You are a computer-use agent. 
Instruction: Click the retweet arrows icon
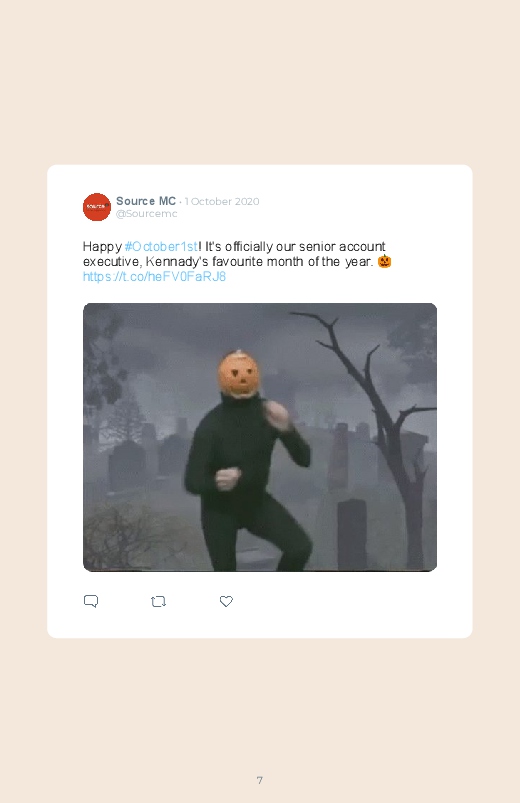click(158, 601)
